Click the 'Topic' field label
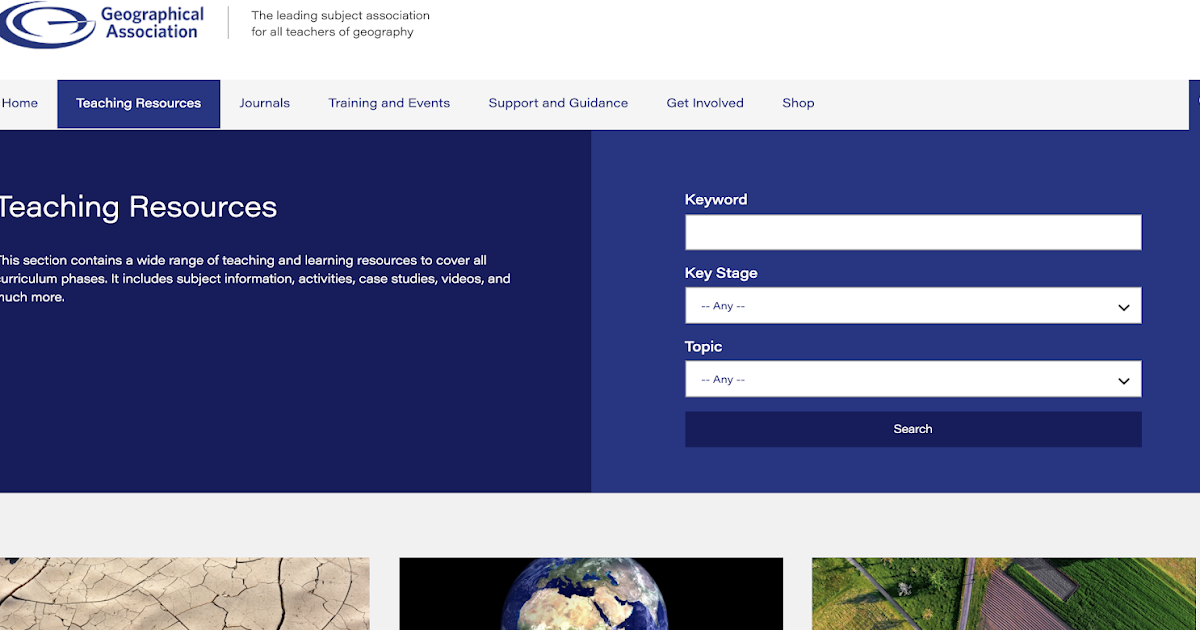 (703, 347)
